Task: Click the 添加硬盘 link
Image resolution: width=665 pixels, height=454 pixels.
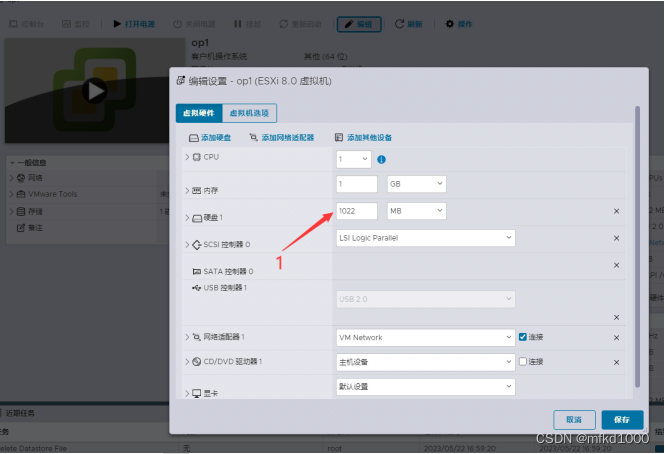Action: point(216,137)
